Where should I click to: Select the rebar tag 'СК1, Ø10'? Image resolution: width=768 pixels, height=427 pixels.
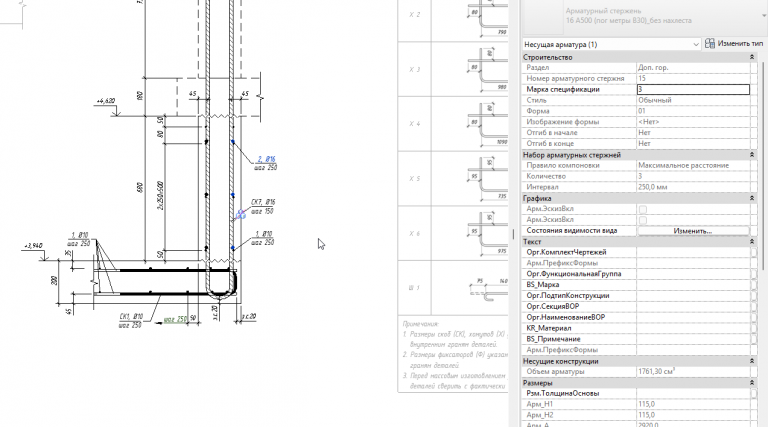[x=131, y=316]
